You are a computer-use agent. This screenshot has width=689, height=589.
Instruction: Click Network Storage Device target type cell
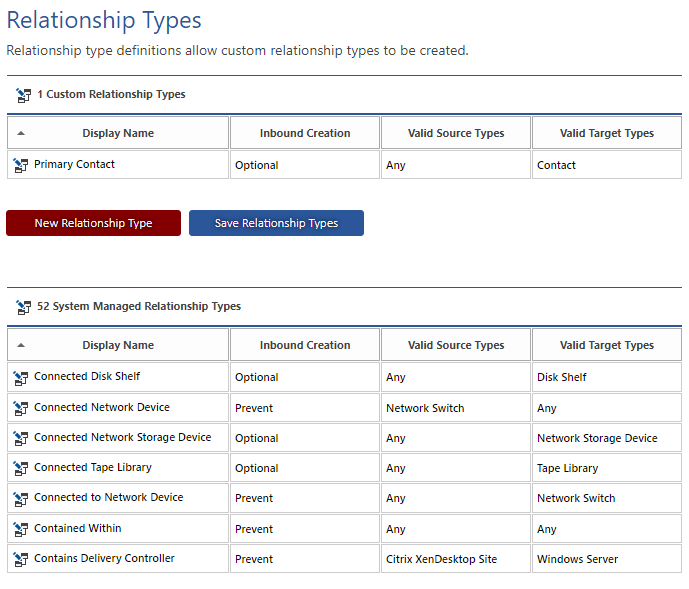point(607,438)
